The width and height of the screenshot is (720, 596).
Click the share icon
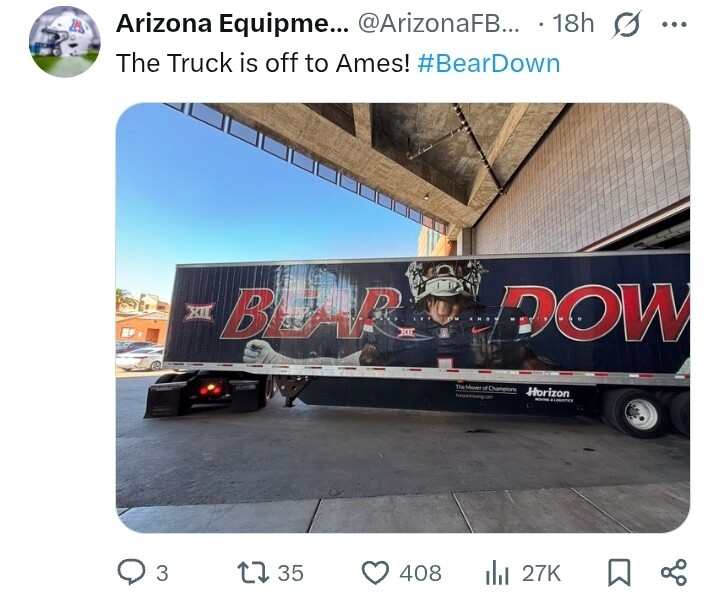(674, 572)
